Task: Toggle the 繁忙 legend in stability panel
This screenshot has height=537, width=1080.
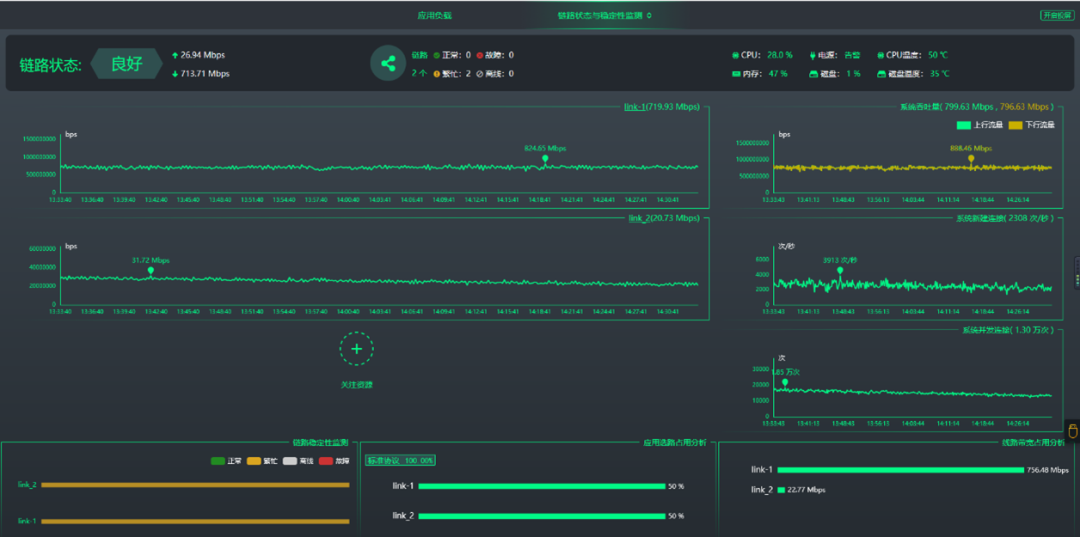Action: tap(261, 461)
